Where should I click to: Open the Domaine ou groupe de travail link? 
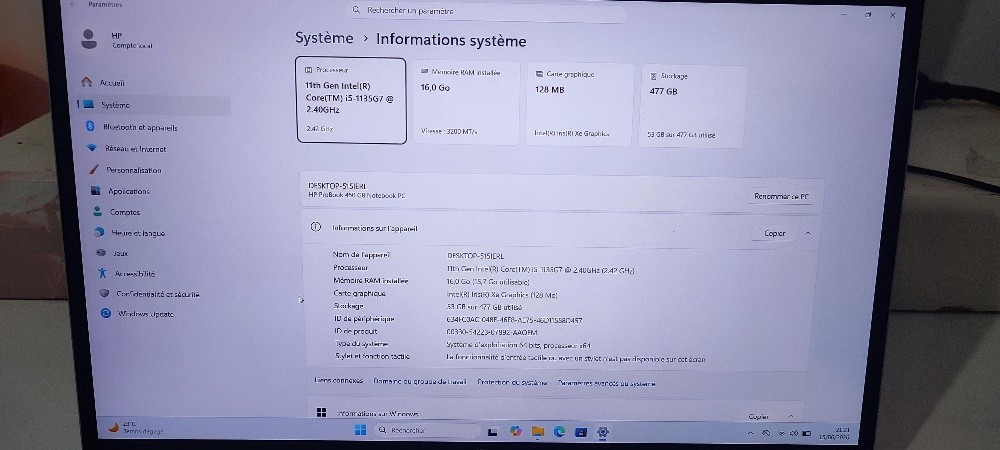(x=420, y=382)
